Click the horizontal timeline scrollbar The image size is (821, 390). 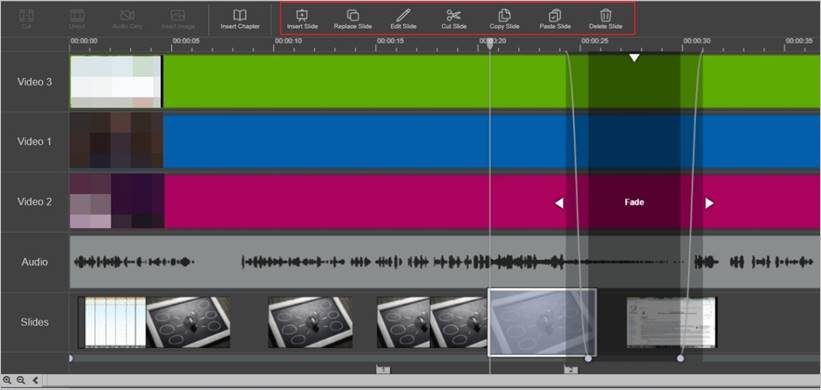(431, 380)
